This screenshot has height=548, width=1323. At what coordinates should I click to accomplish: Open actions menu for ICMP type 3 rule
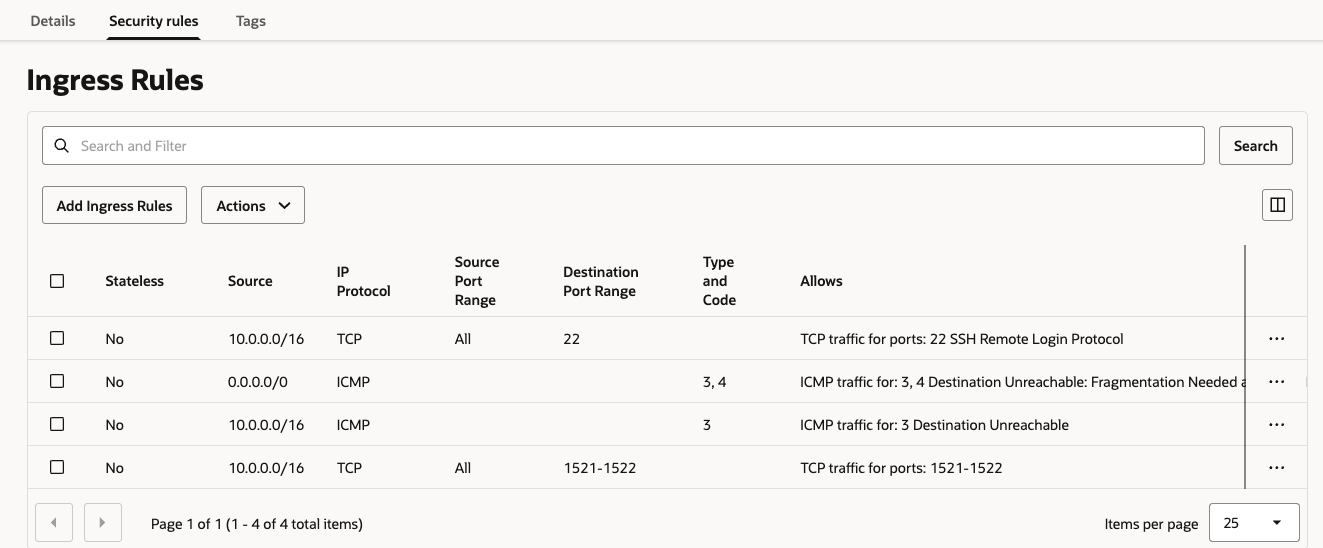tap(1276, 425)
